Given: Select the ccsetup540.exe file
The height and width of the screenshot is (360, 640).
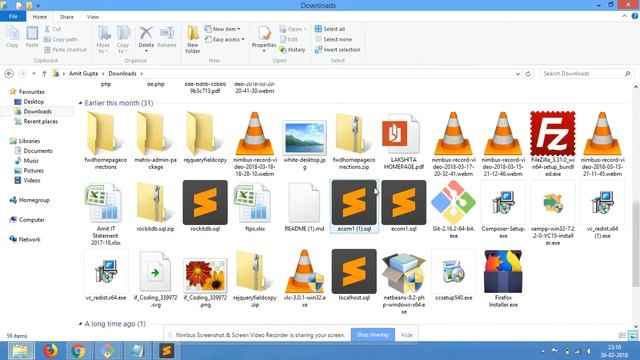Looking at the screenshot, I should click(x=453, y=276).
